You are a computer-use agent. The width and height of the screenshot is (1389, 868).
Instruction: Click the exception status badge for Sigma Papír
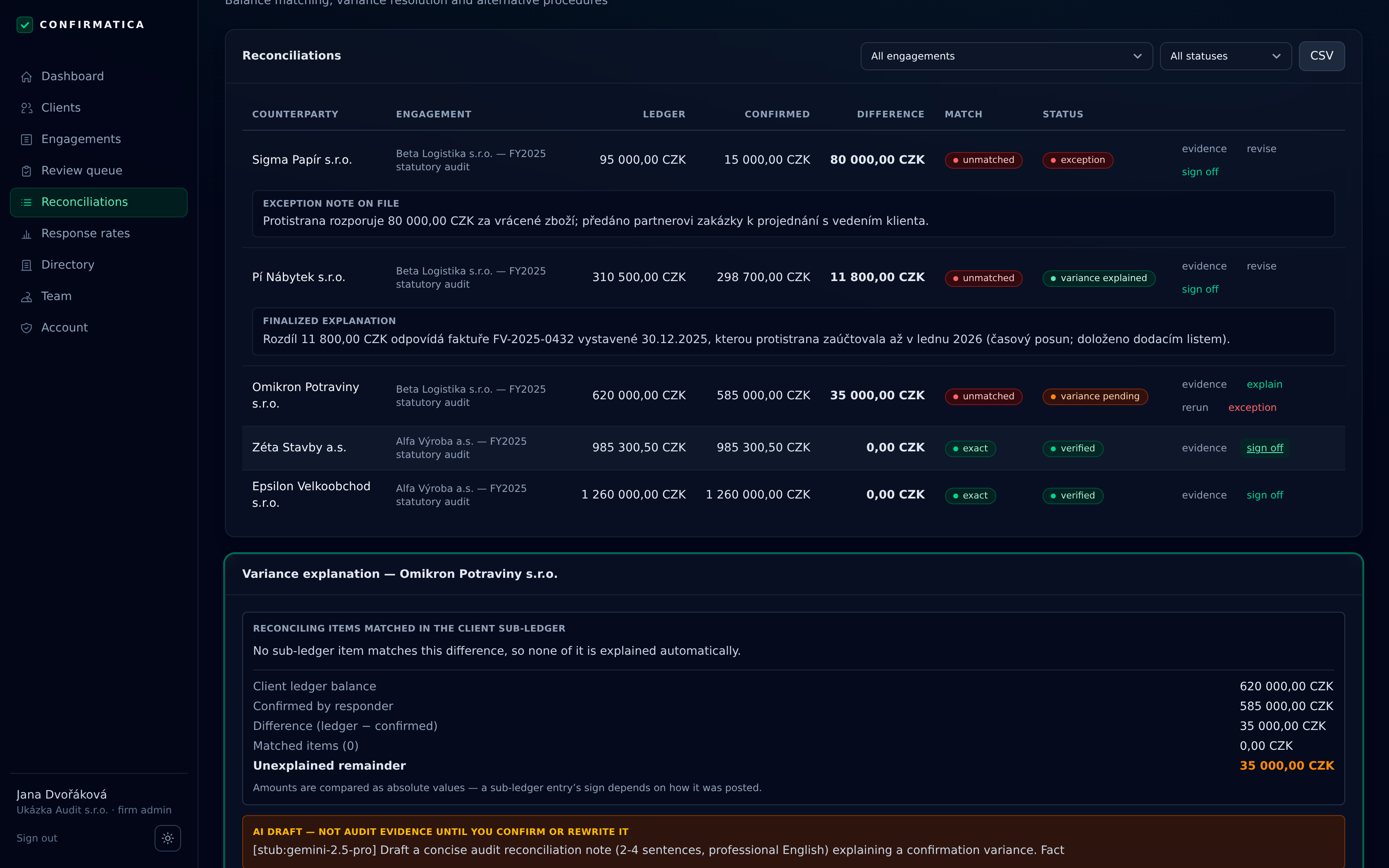tap(1077, 160)
